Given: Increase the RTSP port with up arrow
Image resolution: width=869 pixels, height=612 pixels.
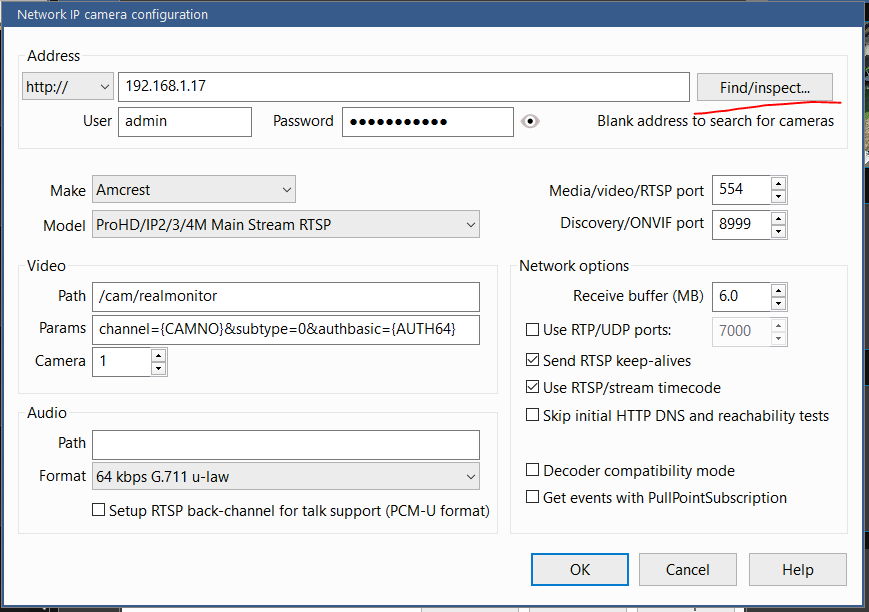Looking at the screenshot, I should [779, 183].
